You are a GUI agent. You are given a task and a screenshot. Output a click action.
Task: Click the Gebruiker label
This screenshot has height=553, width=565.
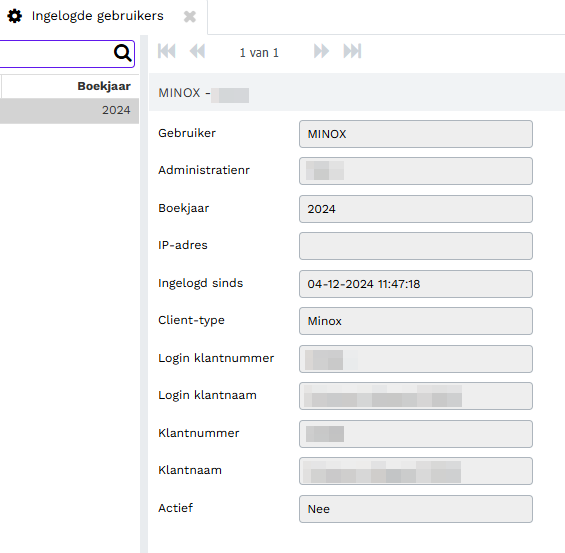(x=187, y=133)
